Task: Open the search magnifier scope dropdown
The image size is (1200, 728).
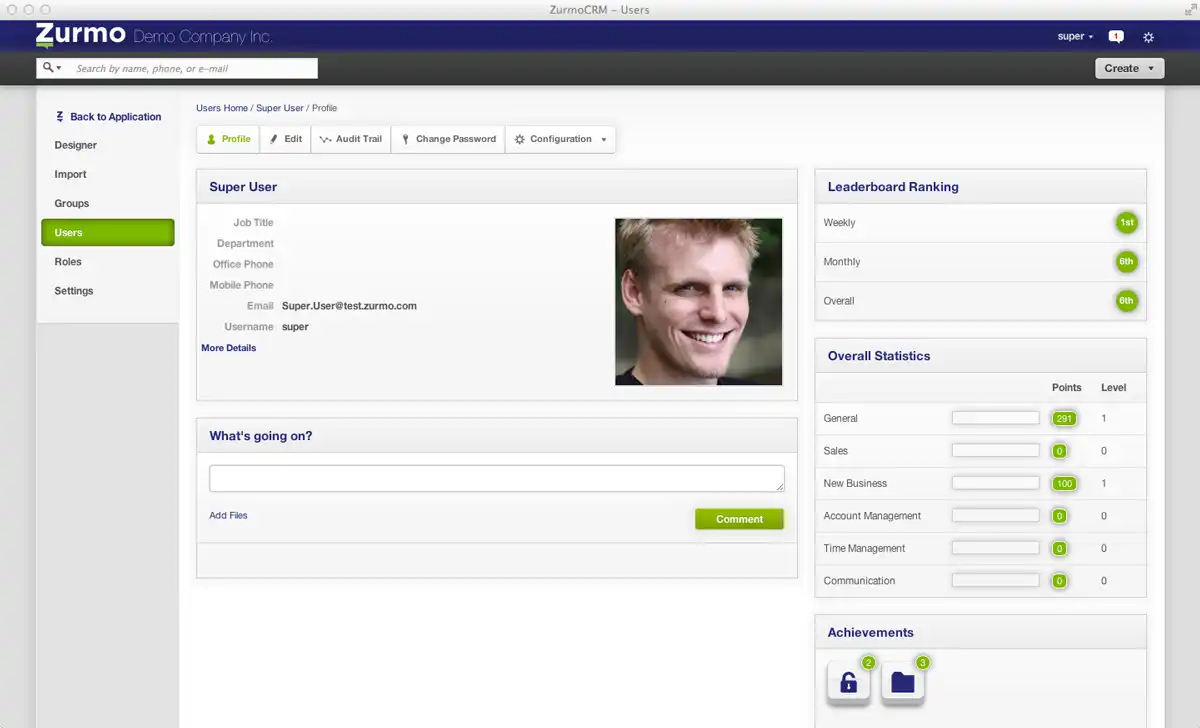Action: point(52,68)
